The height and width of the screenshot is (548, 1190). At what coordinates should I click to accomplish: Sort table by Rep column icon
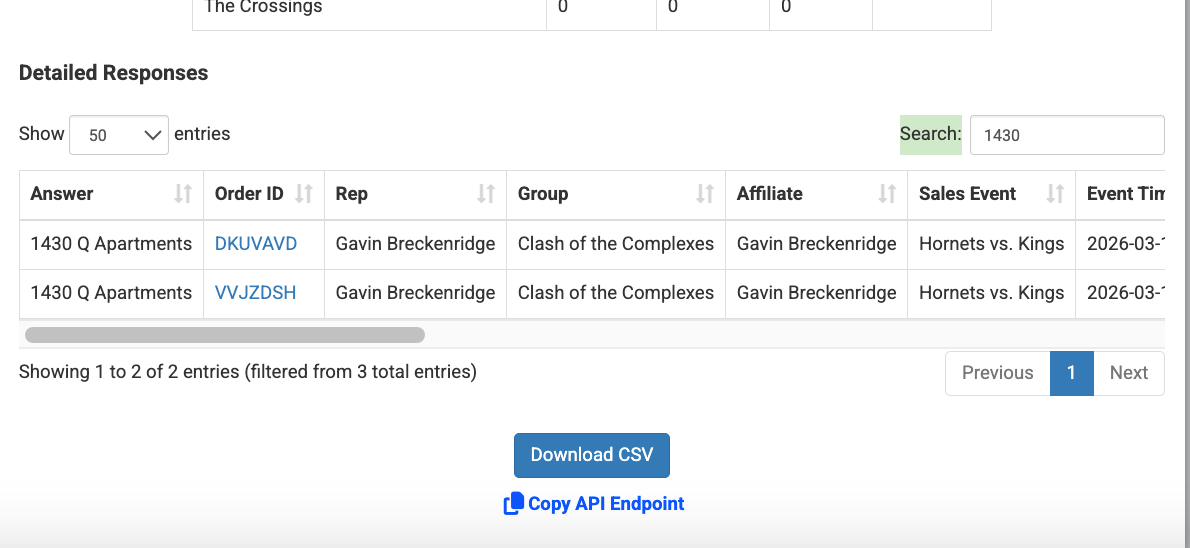486,194
